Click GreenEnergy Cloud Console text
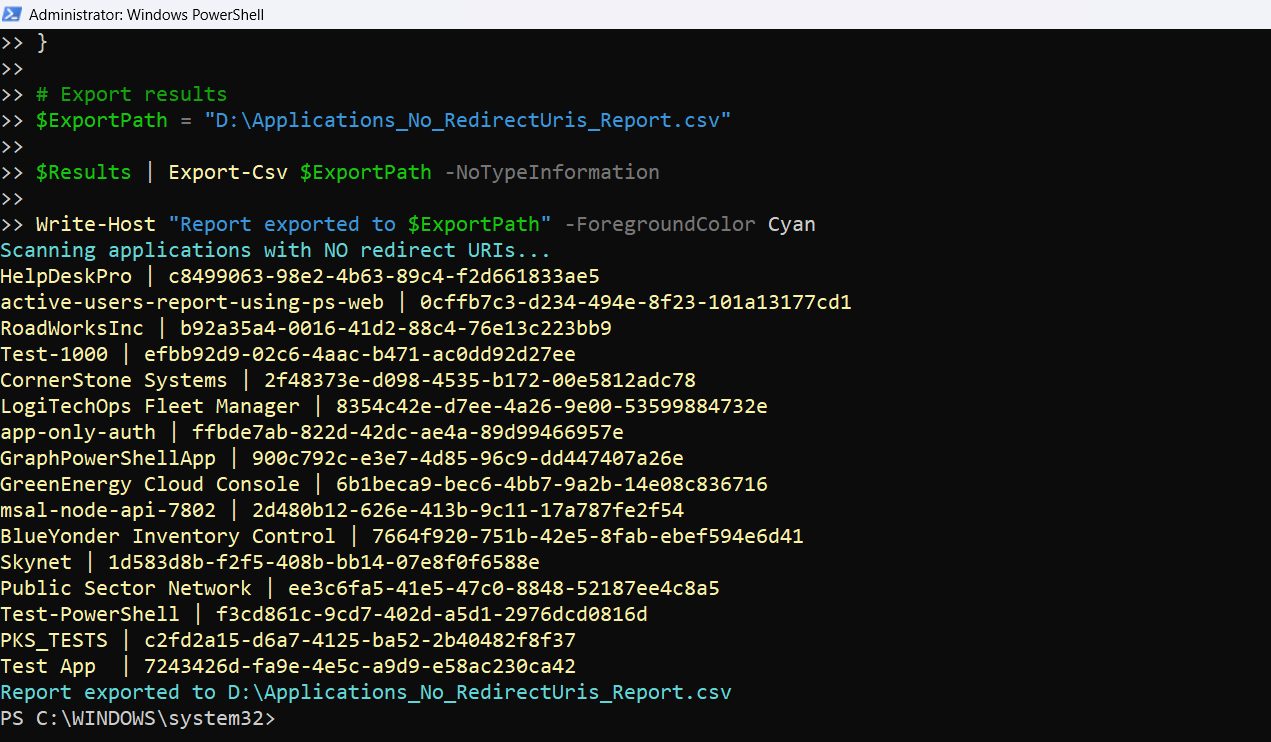The height and width of the screenshot is (742, 1271). (149, 484)
